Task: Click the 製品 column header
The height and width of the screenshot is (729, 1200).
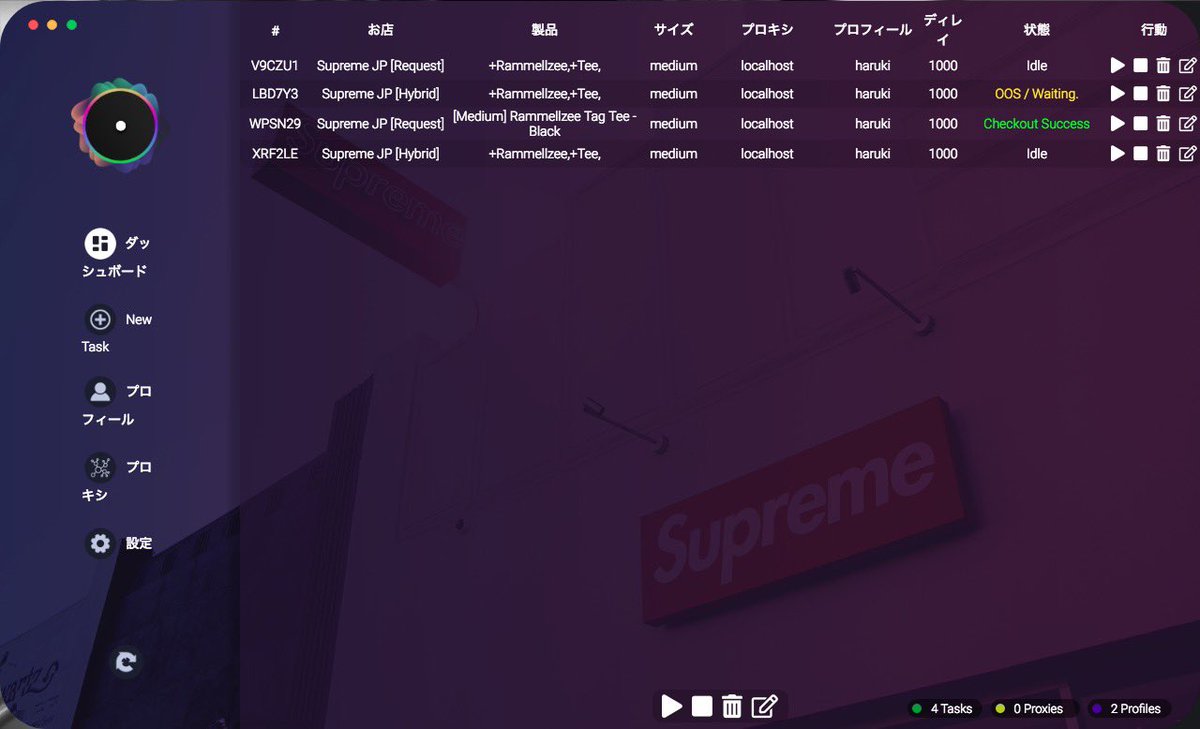Action: (x=545, y=30)
